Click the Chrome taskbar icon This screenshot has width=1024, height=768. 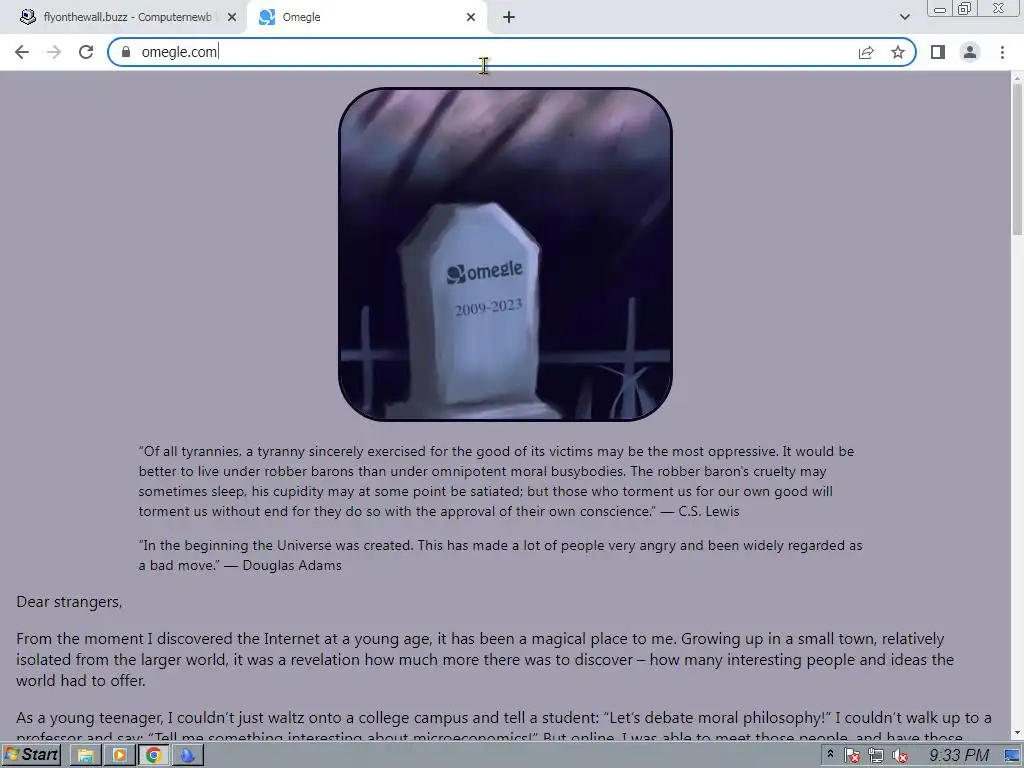[x=153, y=755]
